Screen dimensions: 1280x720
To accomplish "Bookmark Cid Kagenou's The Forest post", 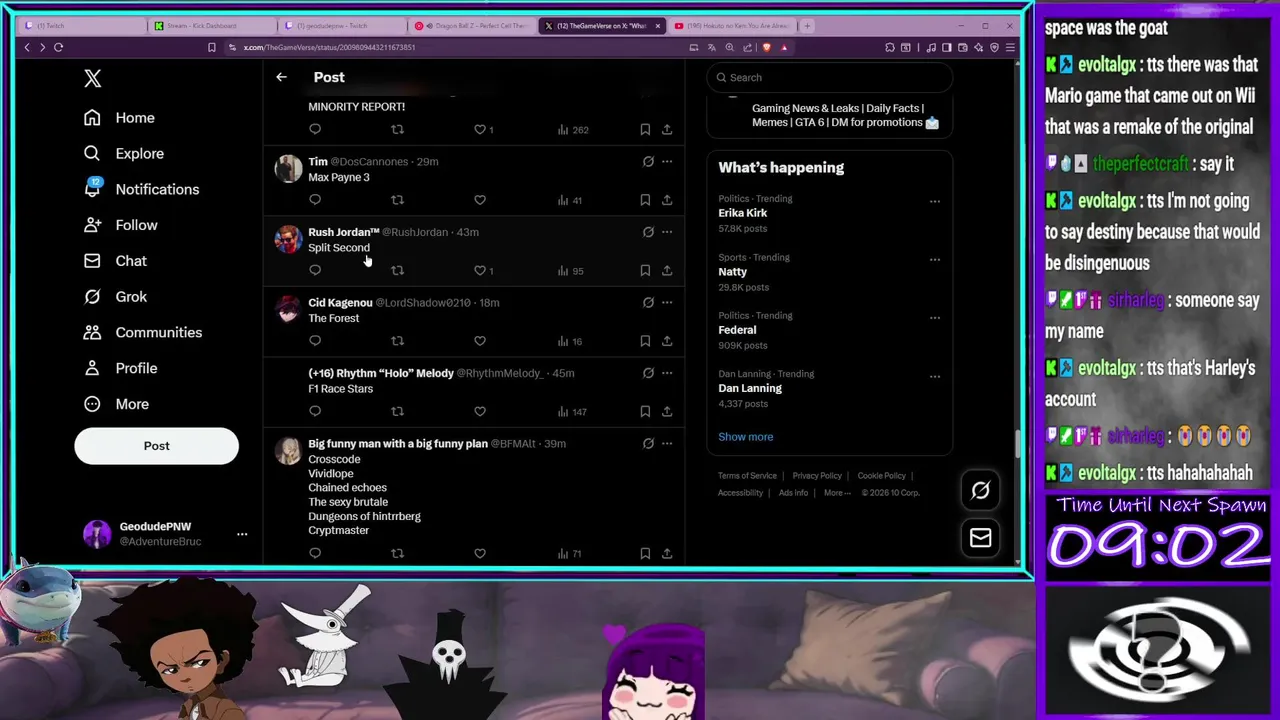I will [x=645, y=341].
